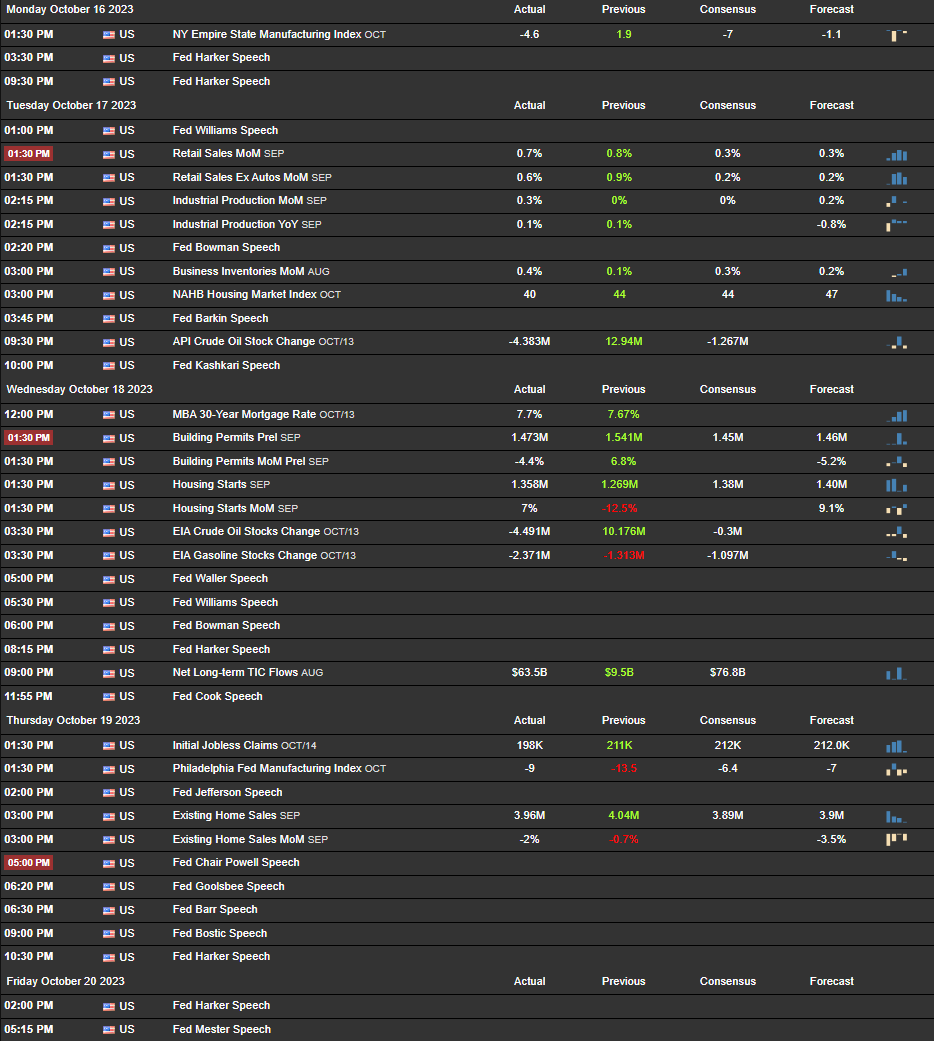
Task: Click the Thursday October 19 2023 date header
Action: [x=73, y=720]
